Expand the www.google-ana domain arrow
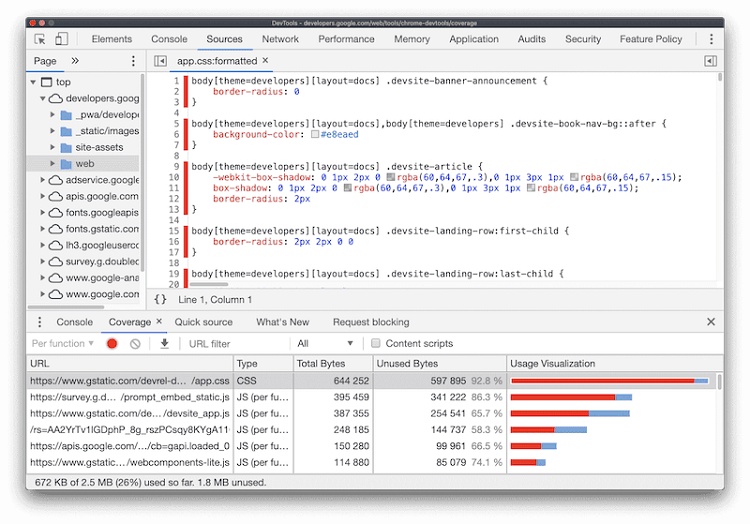This screenshot has width=750, height=524. coord(43,278)
